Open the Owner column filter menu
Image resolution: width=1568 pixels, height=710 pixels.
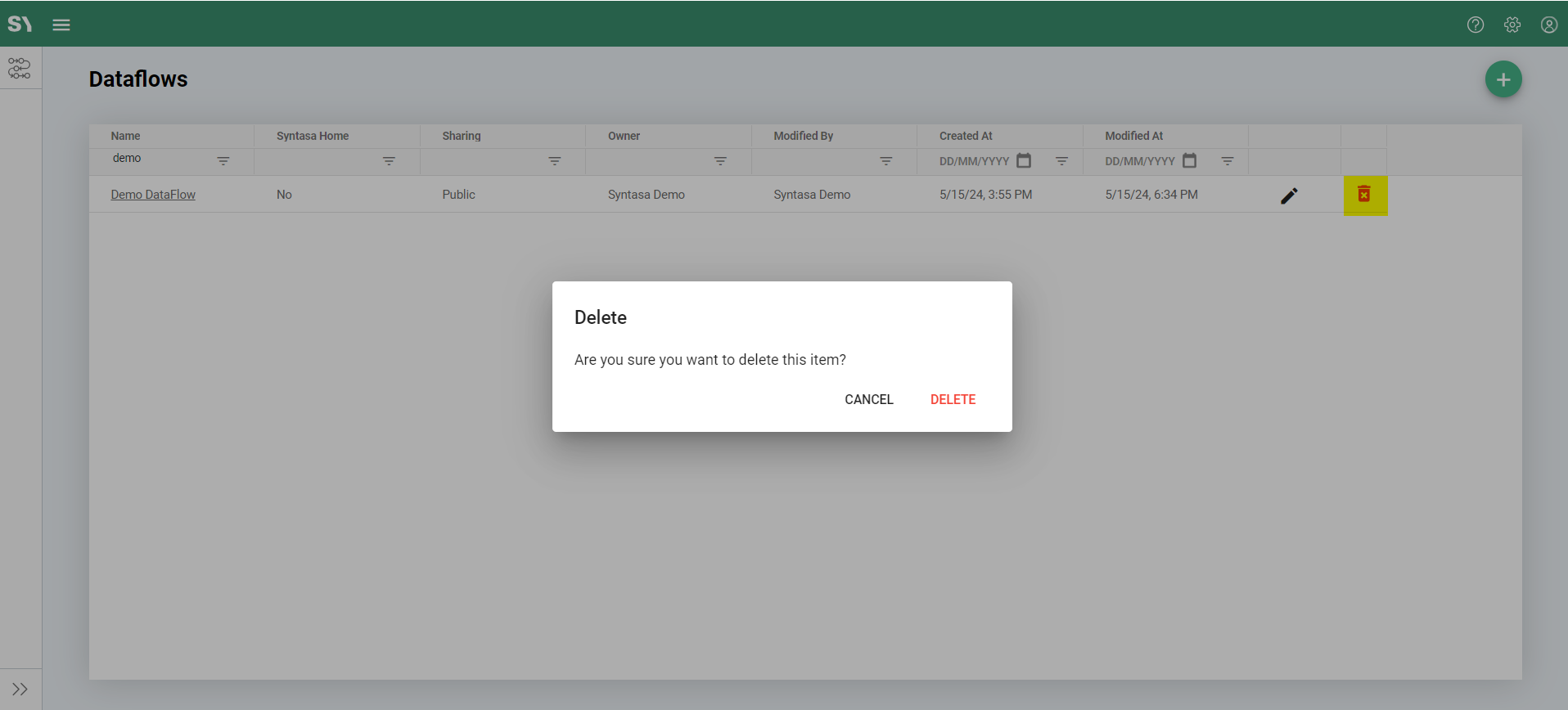720,161
